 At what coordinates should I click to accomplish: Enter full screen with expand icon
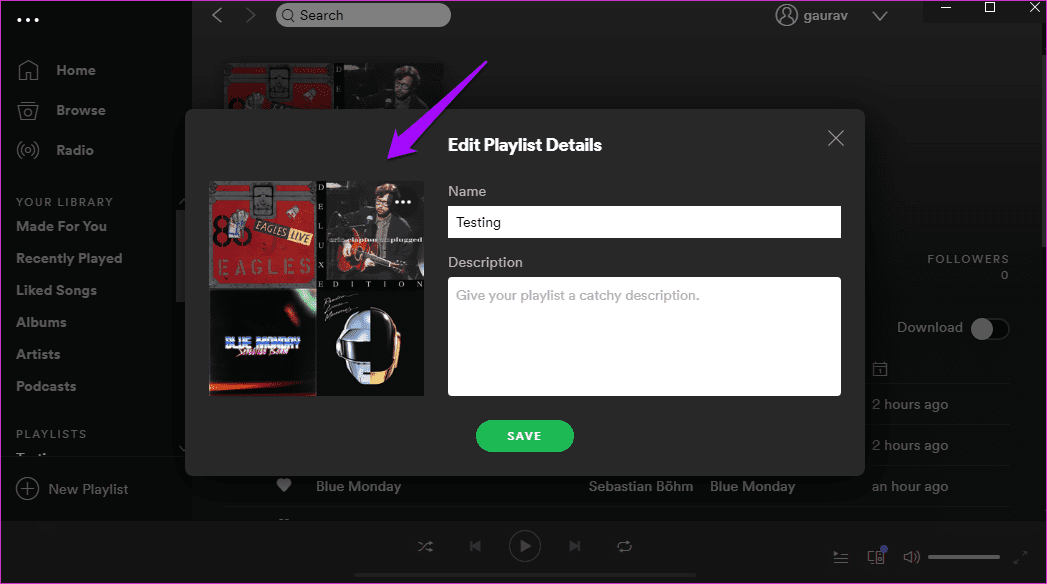point(1020,557)
